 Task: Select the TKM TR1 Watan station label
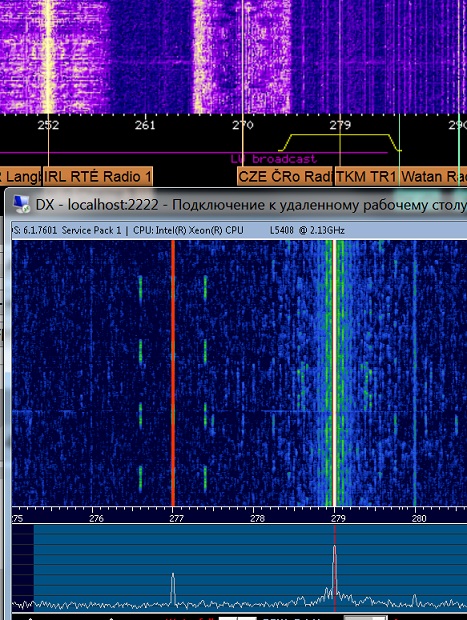coord(401,176)
